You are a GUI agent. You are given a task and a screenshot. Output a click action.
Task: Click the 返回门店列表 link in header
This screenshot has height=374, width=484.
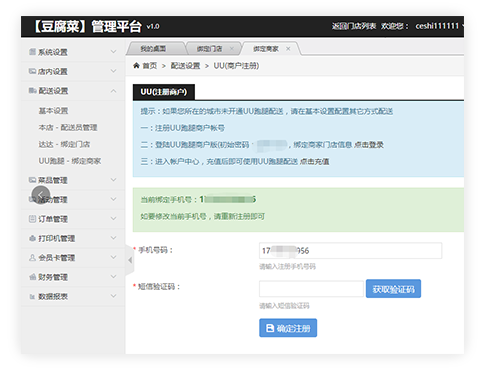point(354,26)
